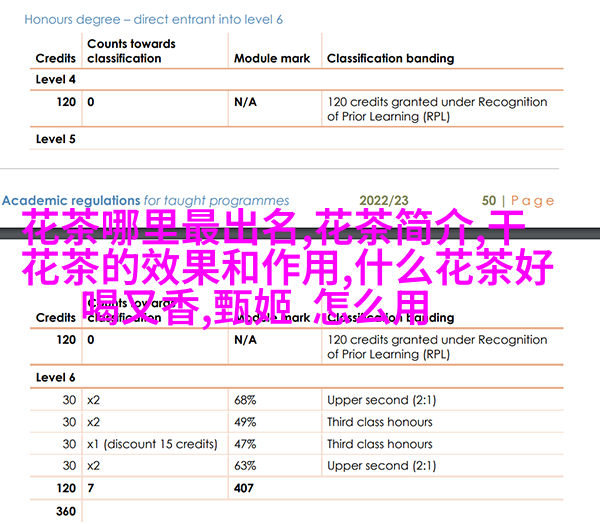Click the '50 | Page' page number
The image size is (600, 524).
[518, 200]
